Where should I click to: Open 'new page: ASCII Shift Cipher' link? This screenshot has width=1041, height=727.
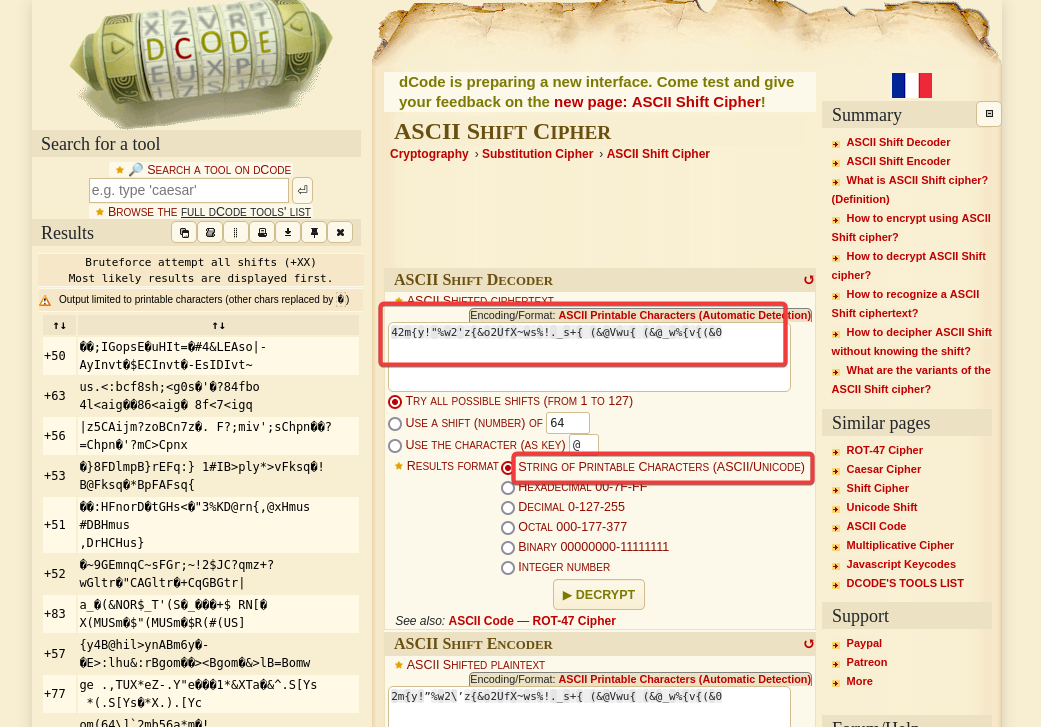(657, 102)
